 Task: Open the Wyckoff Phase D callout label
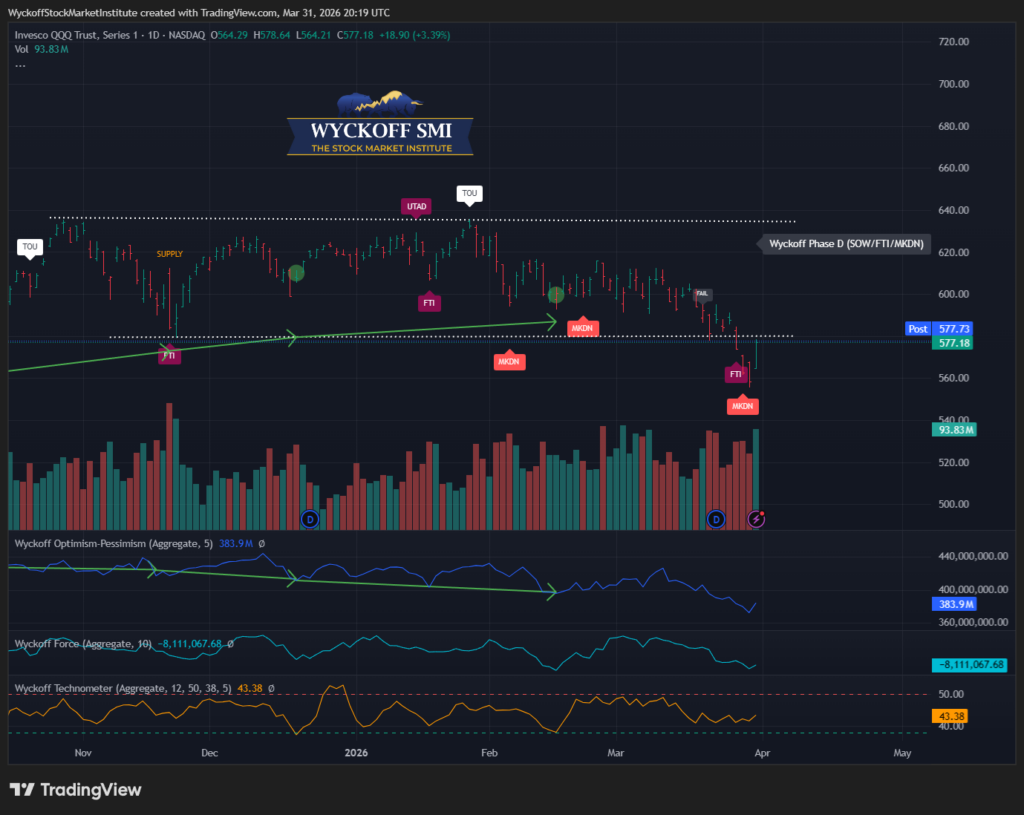point(846,243)
